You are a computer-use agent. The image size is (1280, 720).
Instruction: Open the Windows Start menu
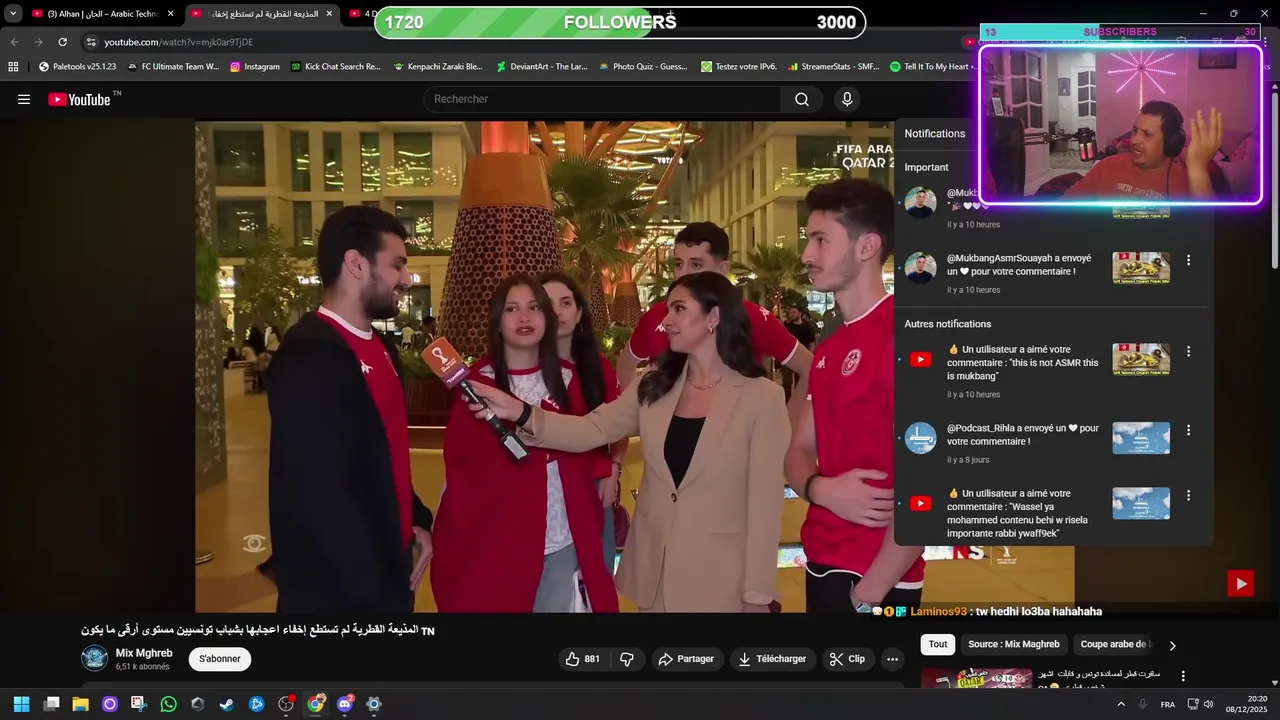click(21, 704)
